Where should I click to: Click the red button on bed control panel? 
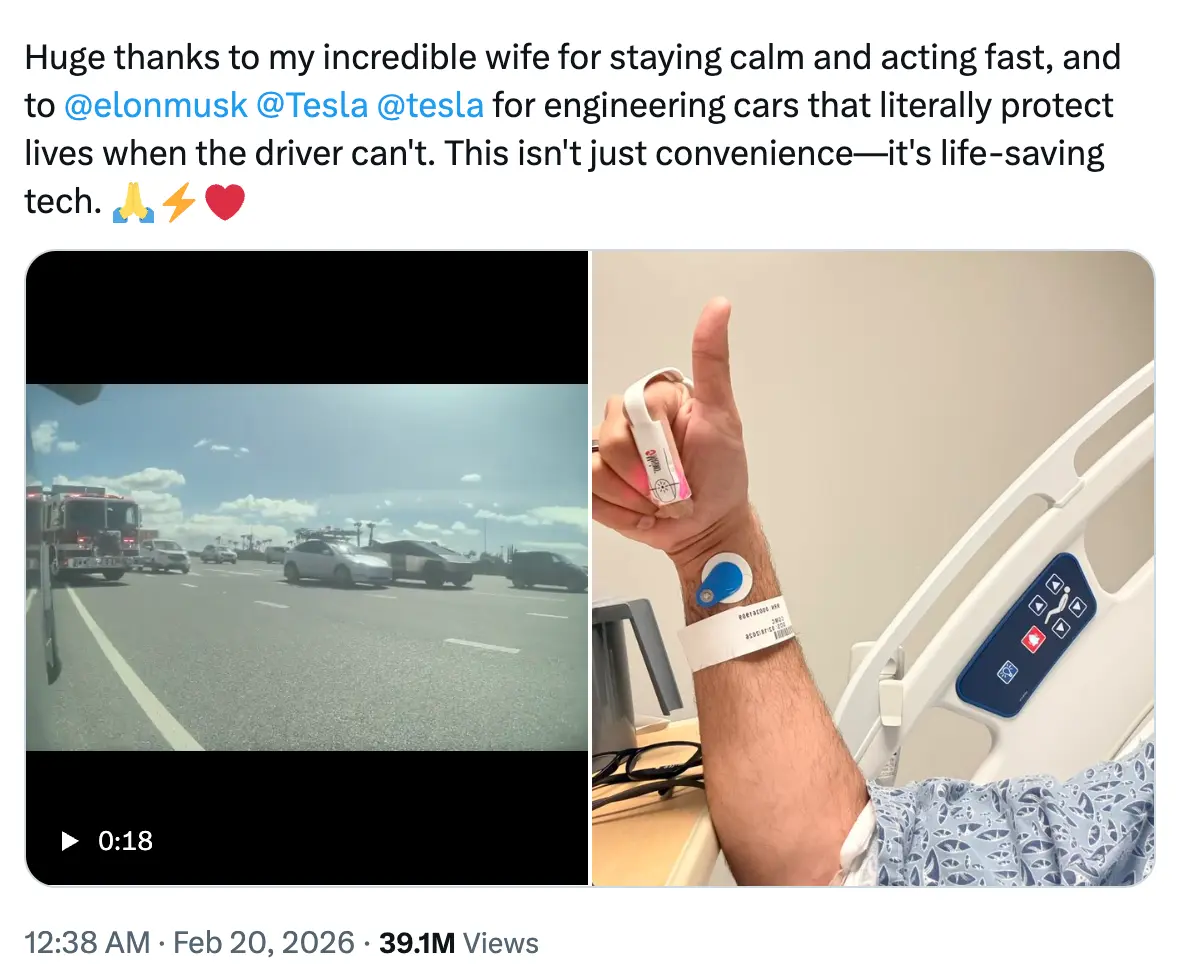tap(1028, 636)
